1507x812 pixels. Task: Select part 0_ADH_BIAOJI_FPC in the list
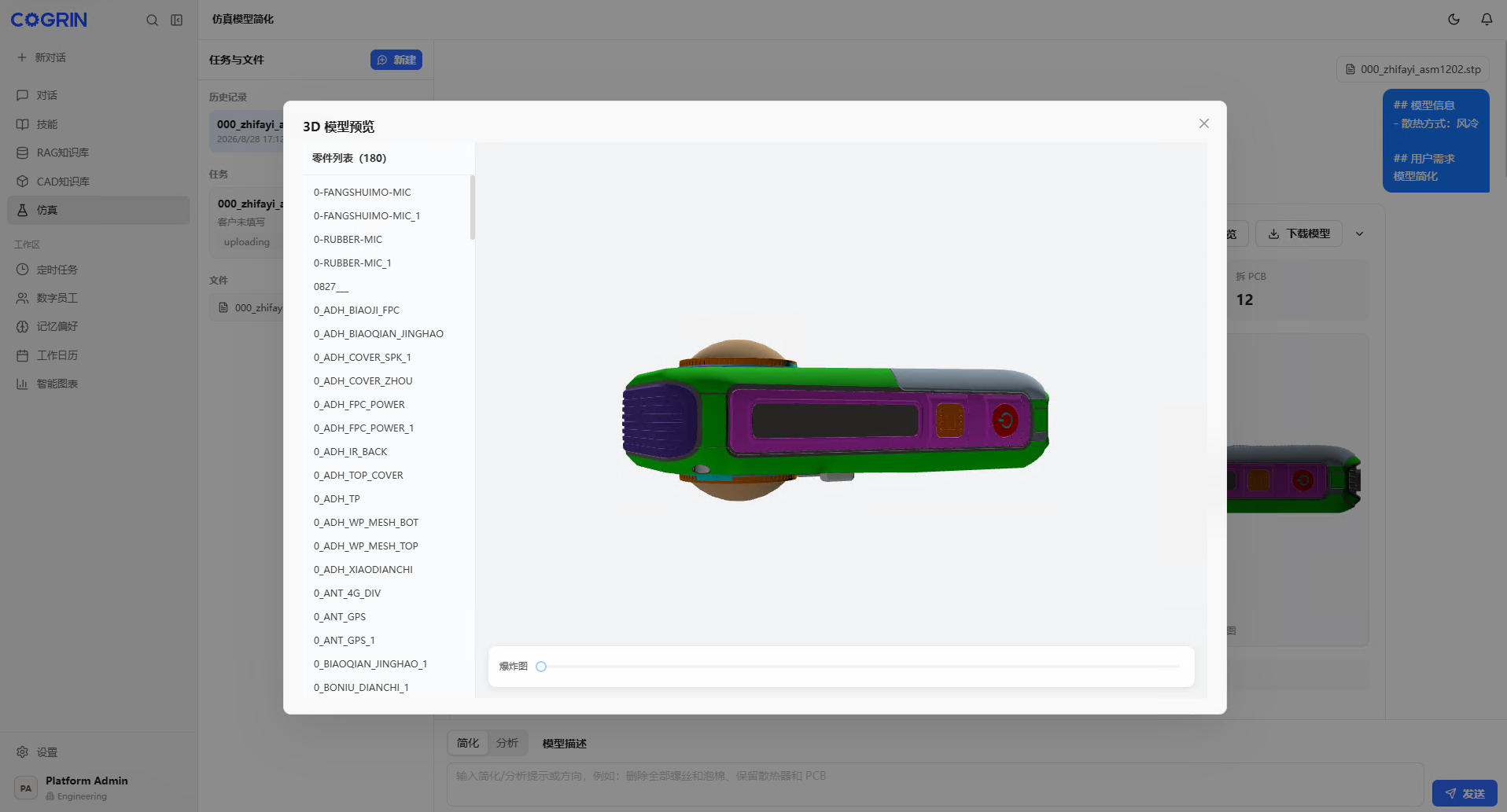click(x=386, y=310)
